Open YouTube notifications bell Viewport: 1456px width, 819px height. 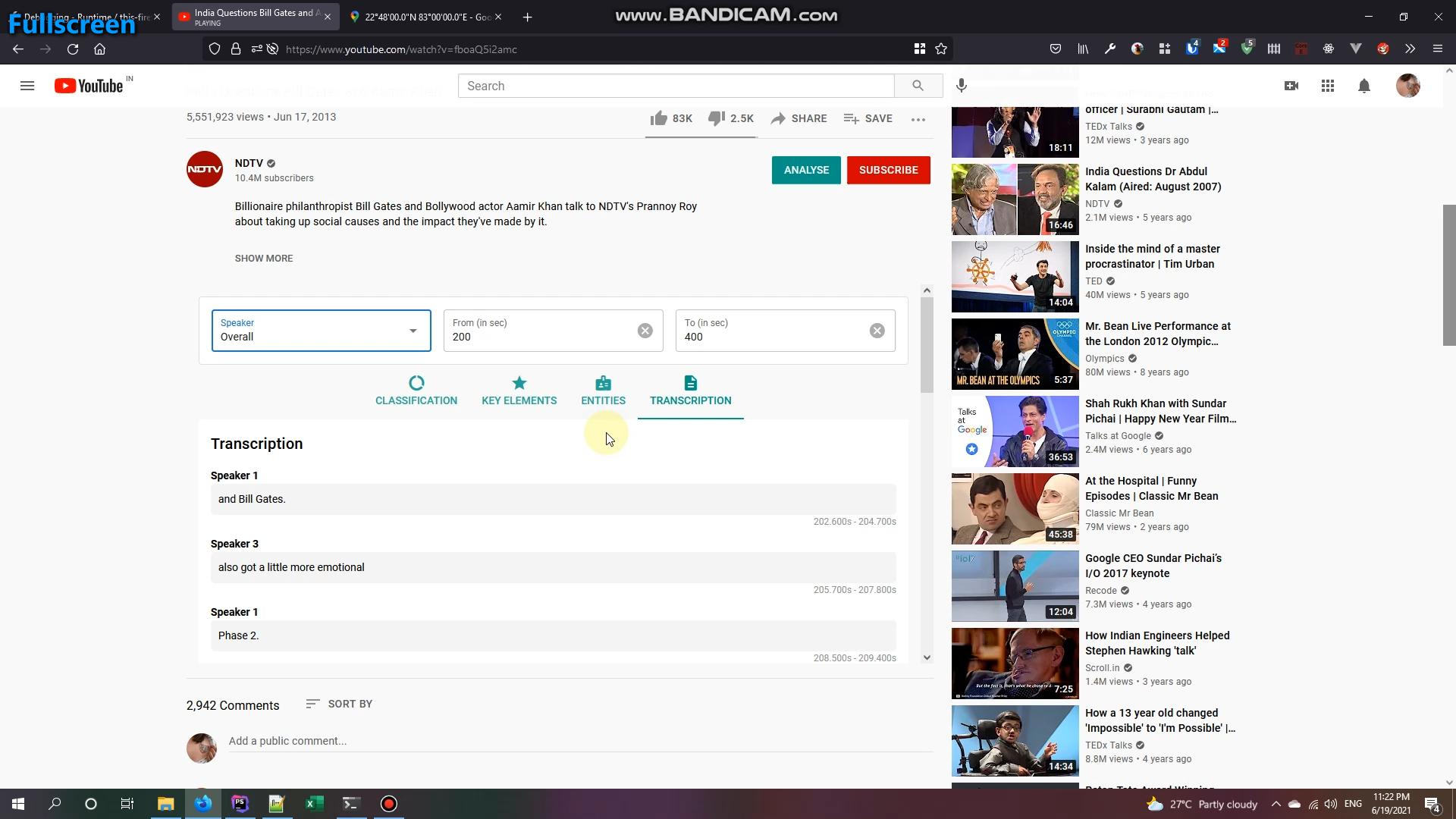click(x=1363, y=86)
